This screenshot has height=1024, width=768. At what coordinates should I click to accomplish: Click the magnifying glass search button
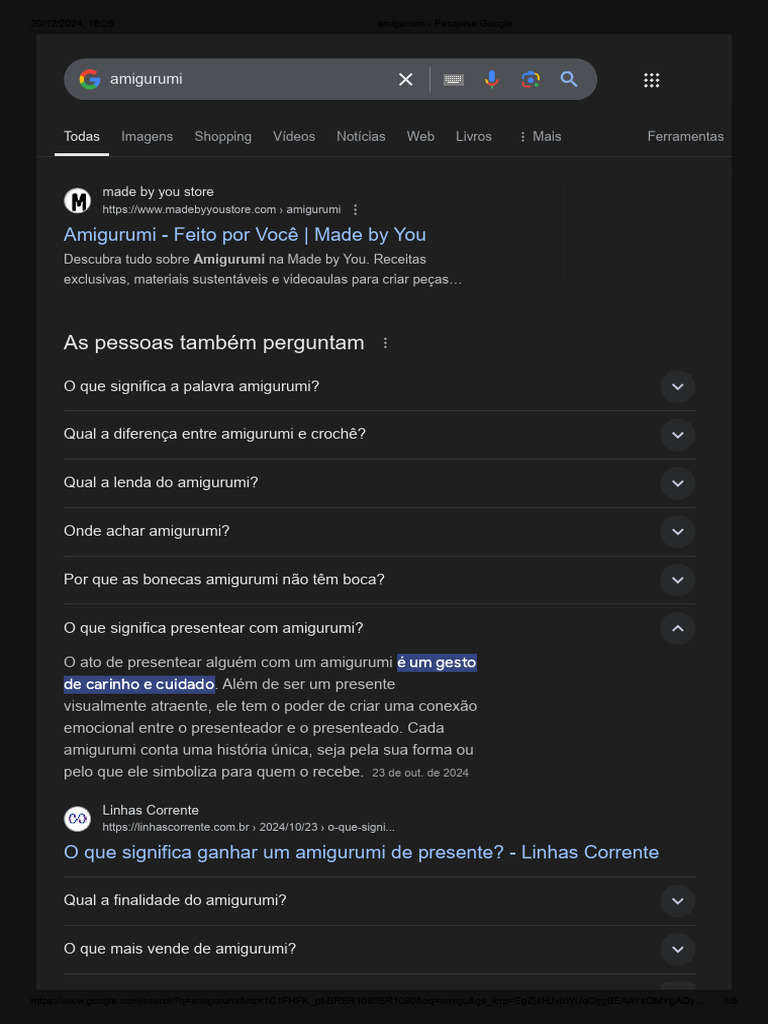pos(569,80)
